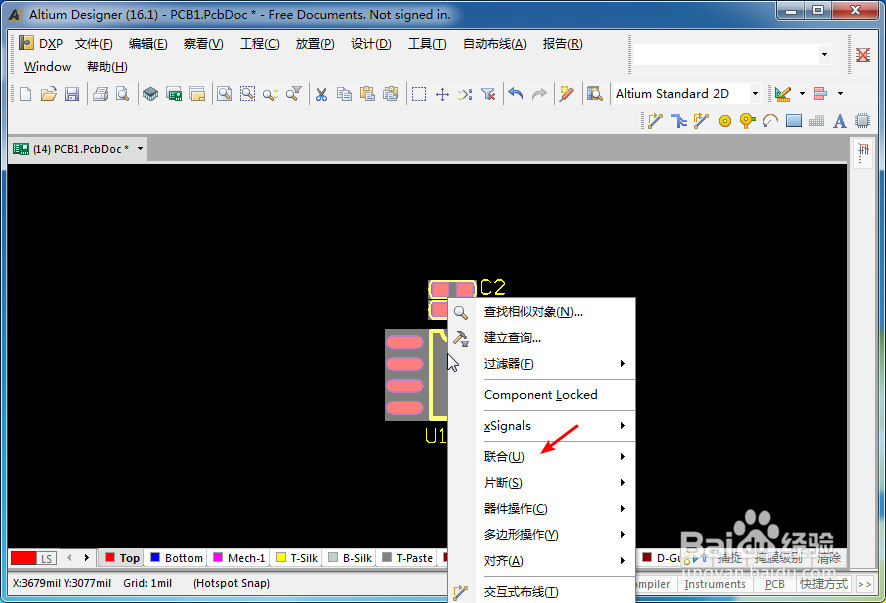
Task: Open the Instruments panel button
Action: [x=715, y=584]
